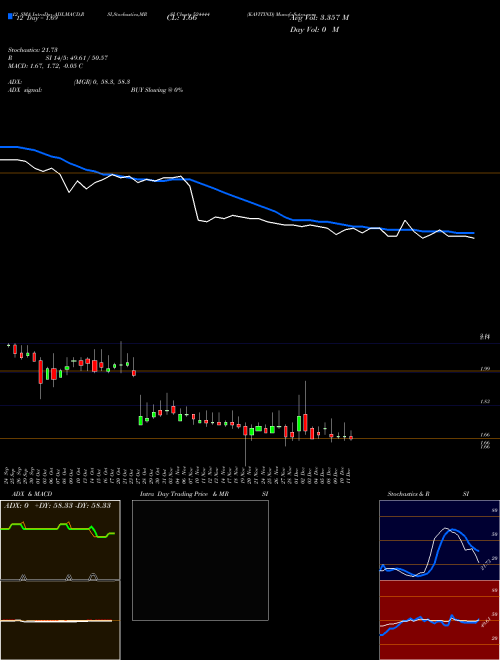Click the tall red candle with the highest wick in early December
Screen dimensions: 500x660
pos(305,423)
